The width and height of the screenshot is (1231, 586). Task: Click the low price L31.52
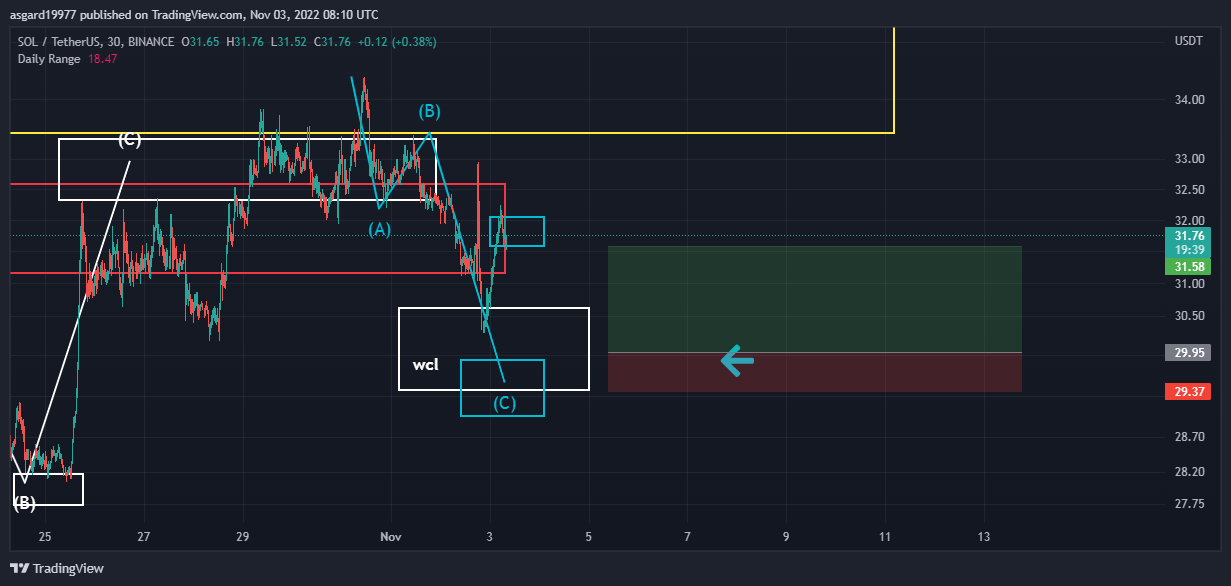[289, 42]
